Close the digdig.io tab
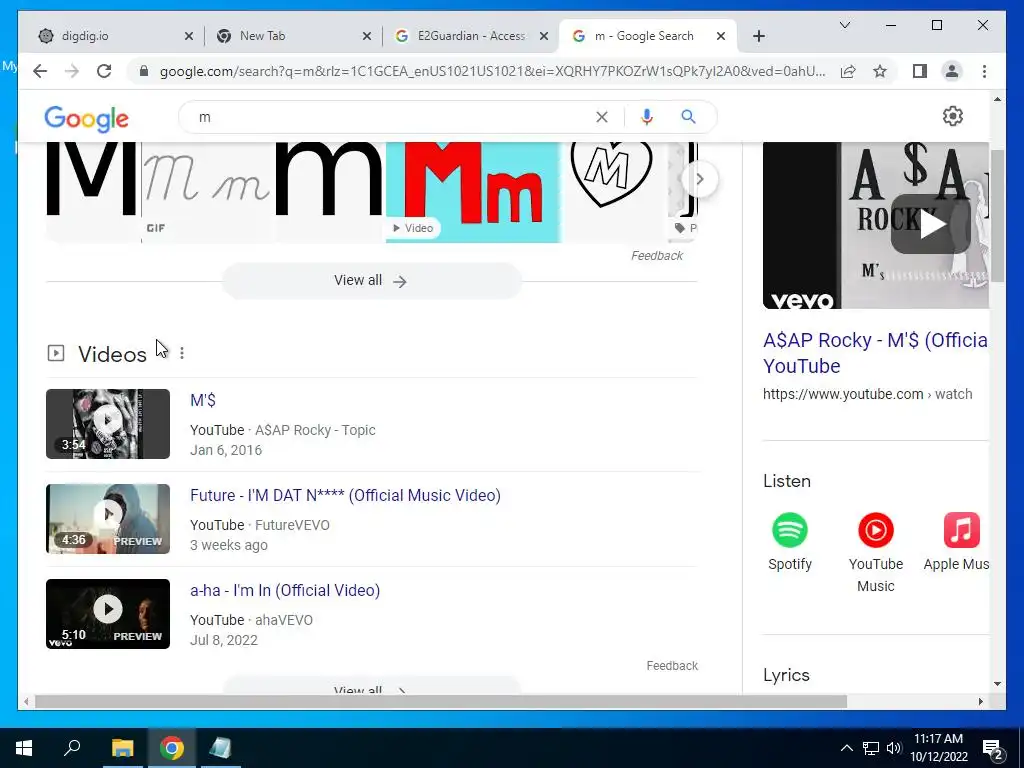 [x=189, y=37]
